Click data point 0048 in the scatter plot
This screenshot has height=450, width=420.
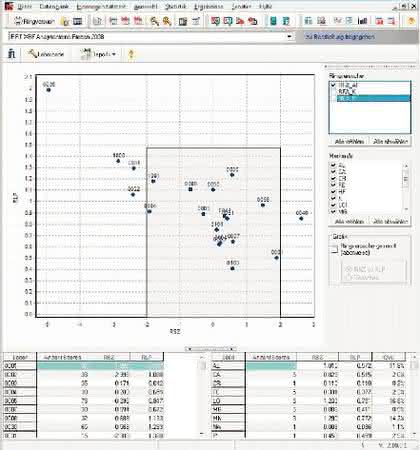tap(301, 219)
